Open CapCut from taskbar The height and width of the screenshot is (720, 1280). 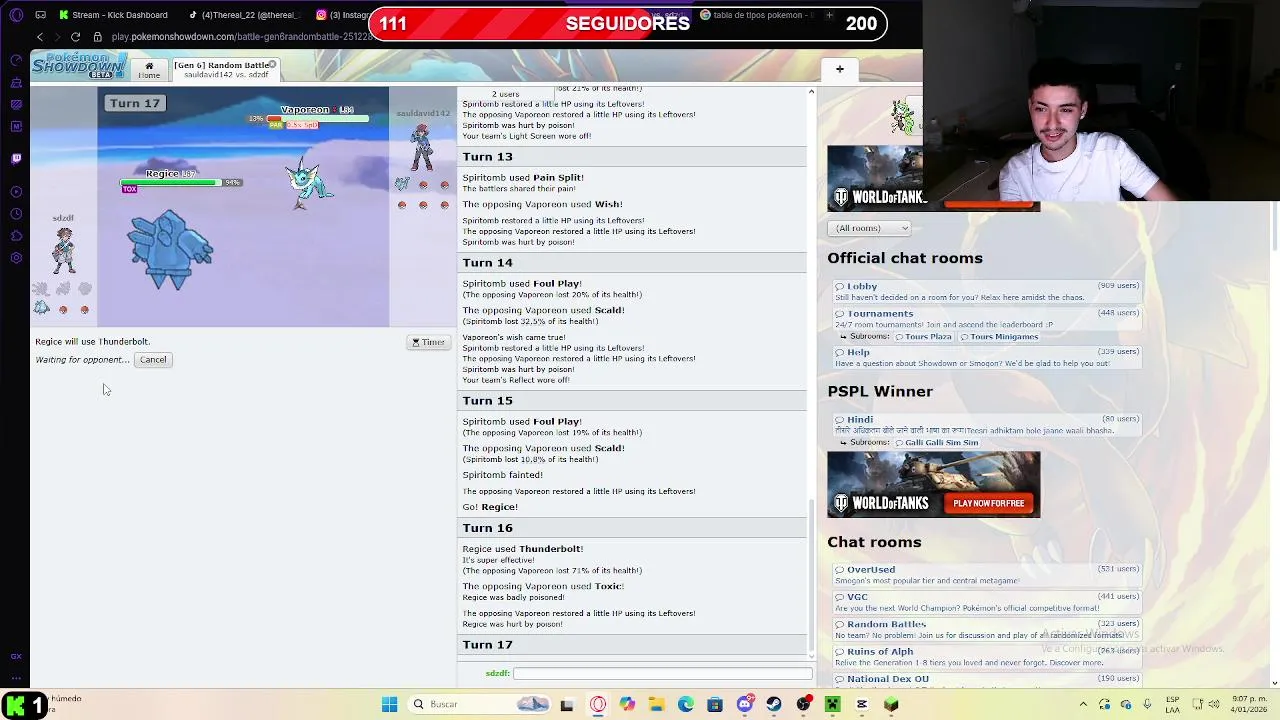(x=862, y=704)
